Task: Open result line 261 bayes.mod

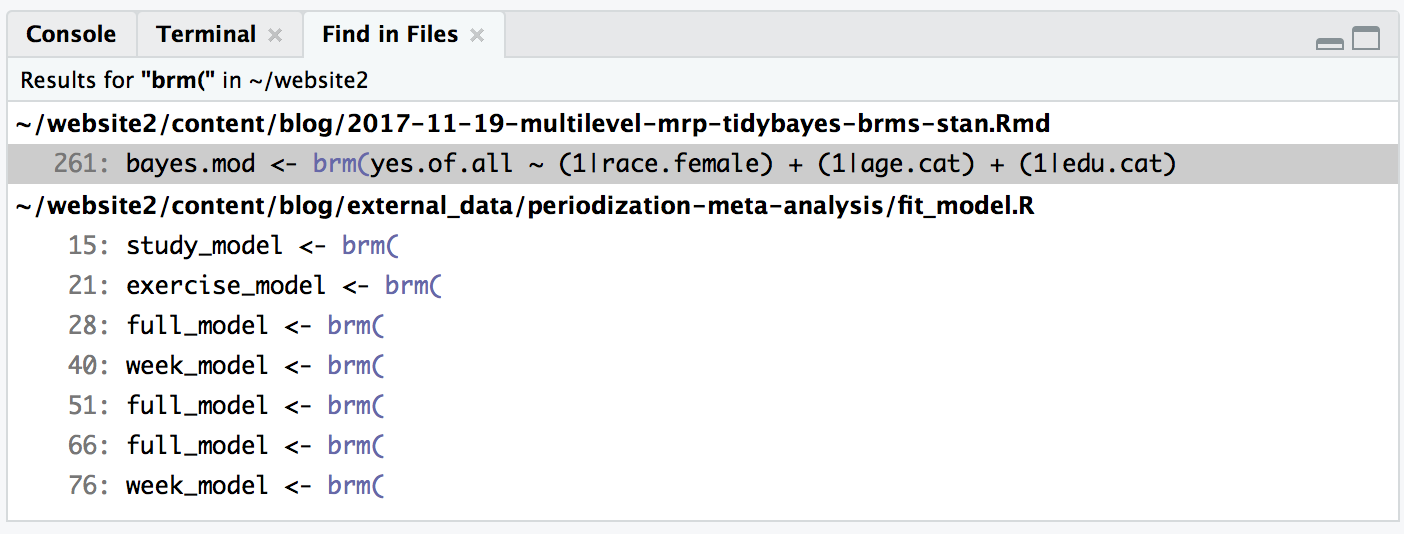Action: [x=702, y=164]
